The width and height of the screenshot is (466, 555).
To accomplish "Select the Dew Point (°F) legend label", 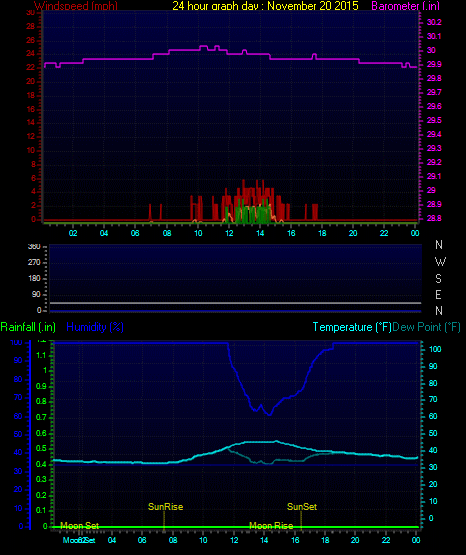I will (x=427, y=327).
